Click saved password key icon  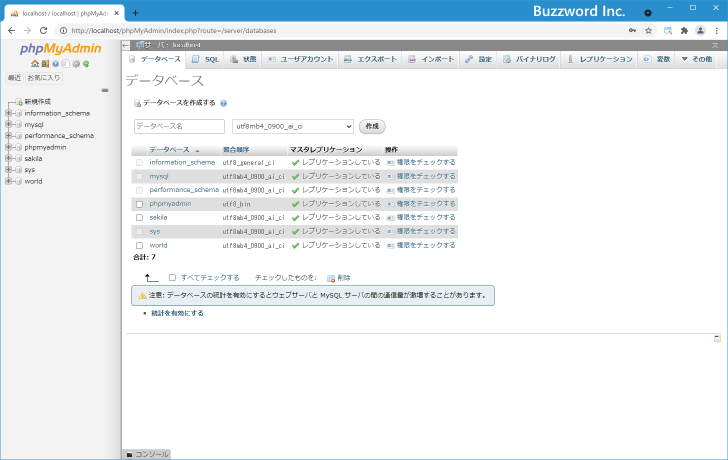coord(632,31)
